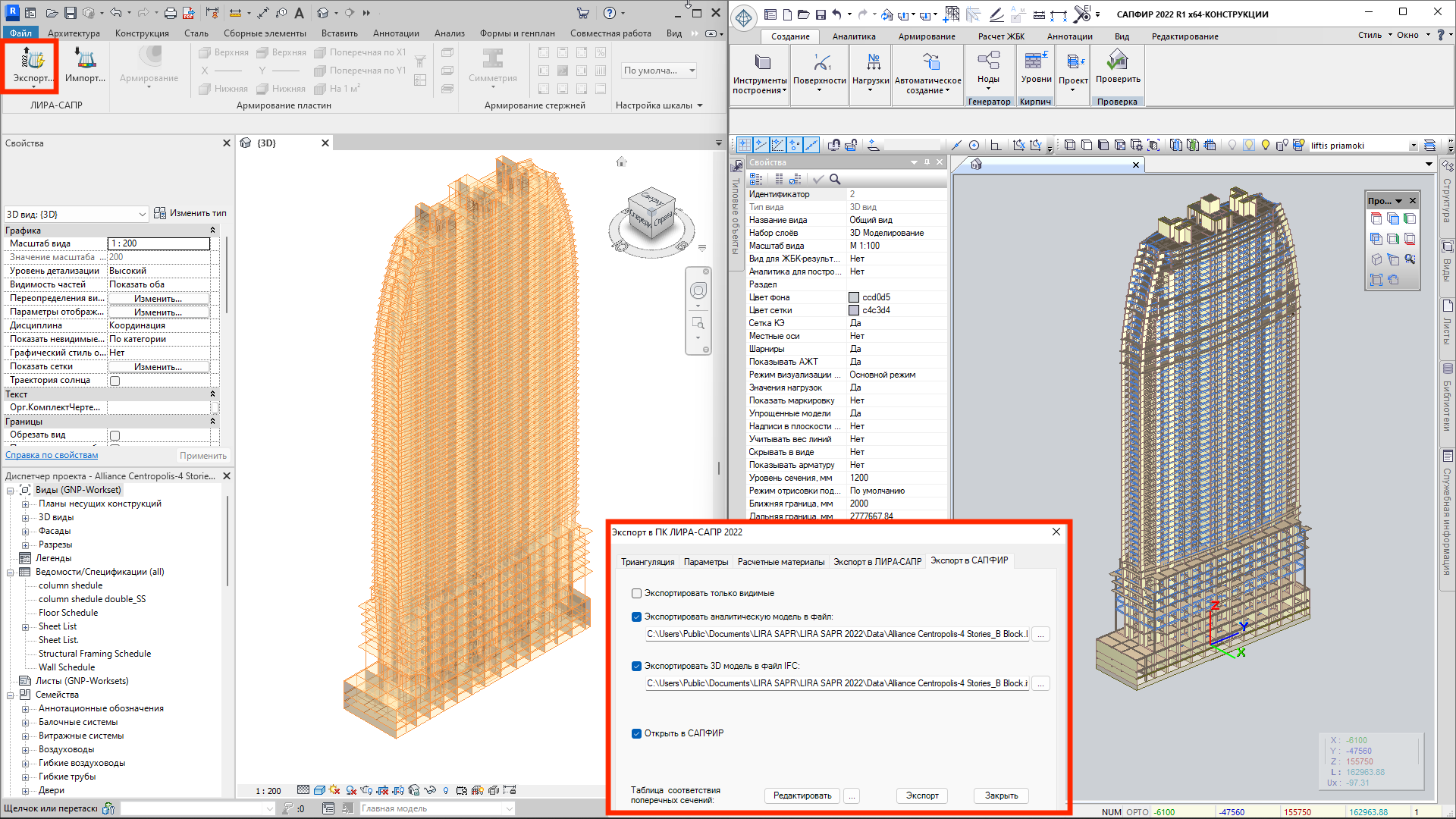This screenshot has height=819, width=1456.
Task: Open the По умолча... scale dropdown
Action: pos(658,71)
